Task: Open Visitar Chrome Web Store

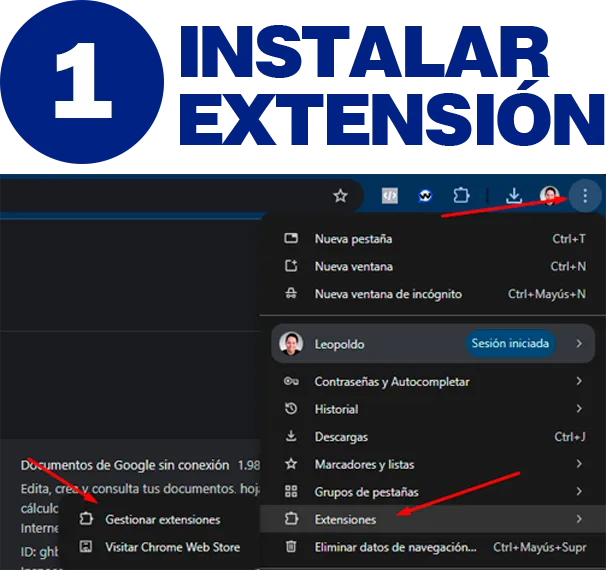Action: [x=172, y=547]
